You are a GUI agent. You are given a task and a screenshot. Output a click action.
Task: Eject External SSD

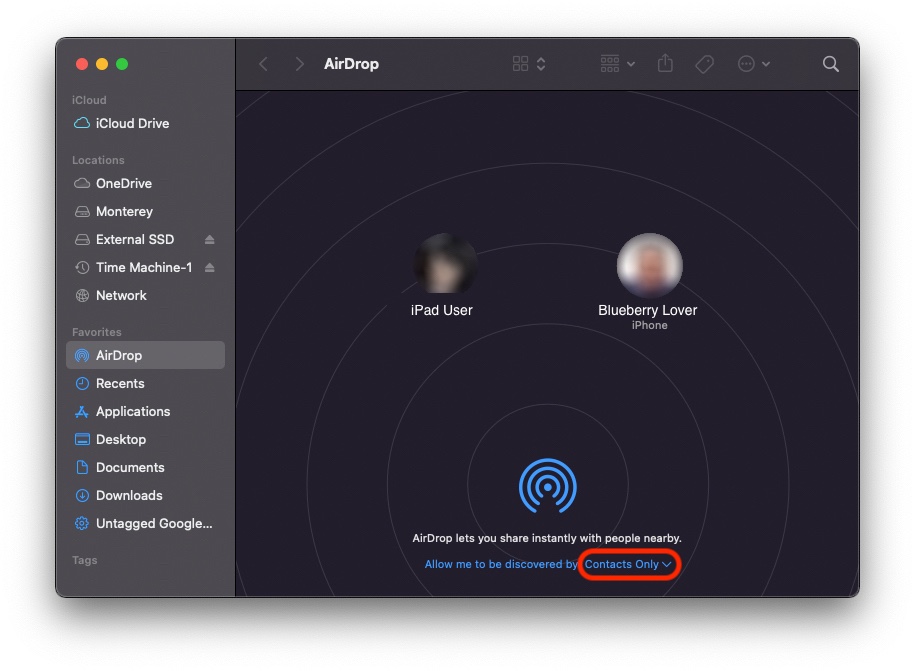(209, 240)
